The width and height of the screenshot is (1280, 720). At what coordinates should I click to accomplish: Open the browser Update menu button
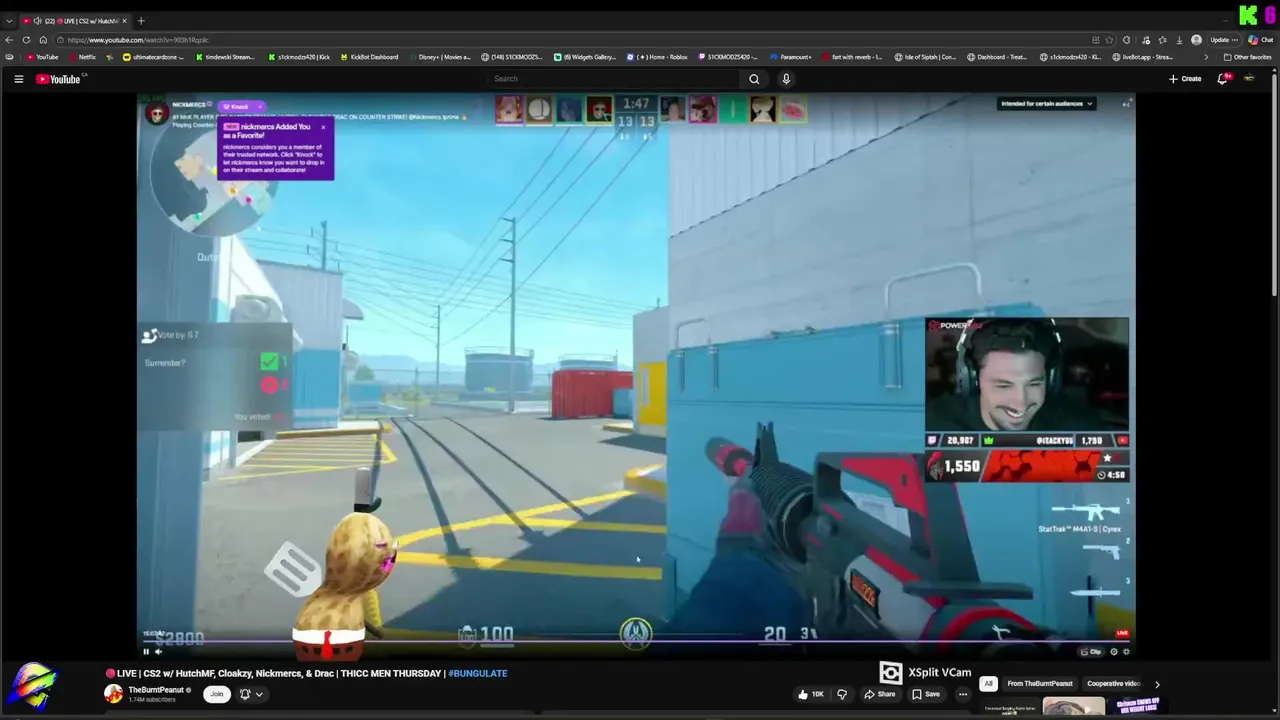click(1224, 40)
